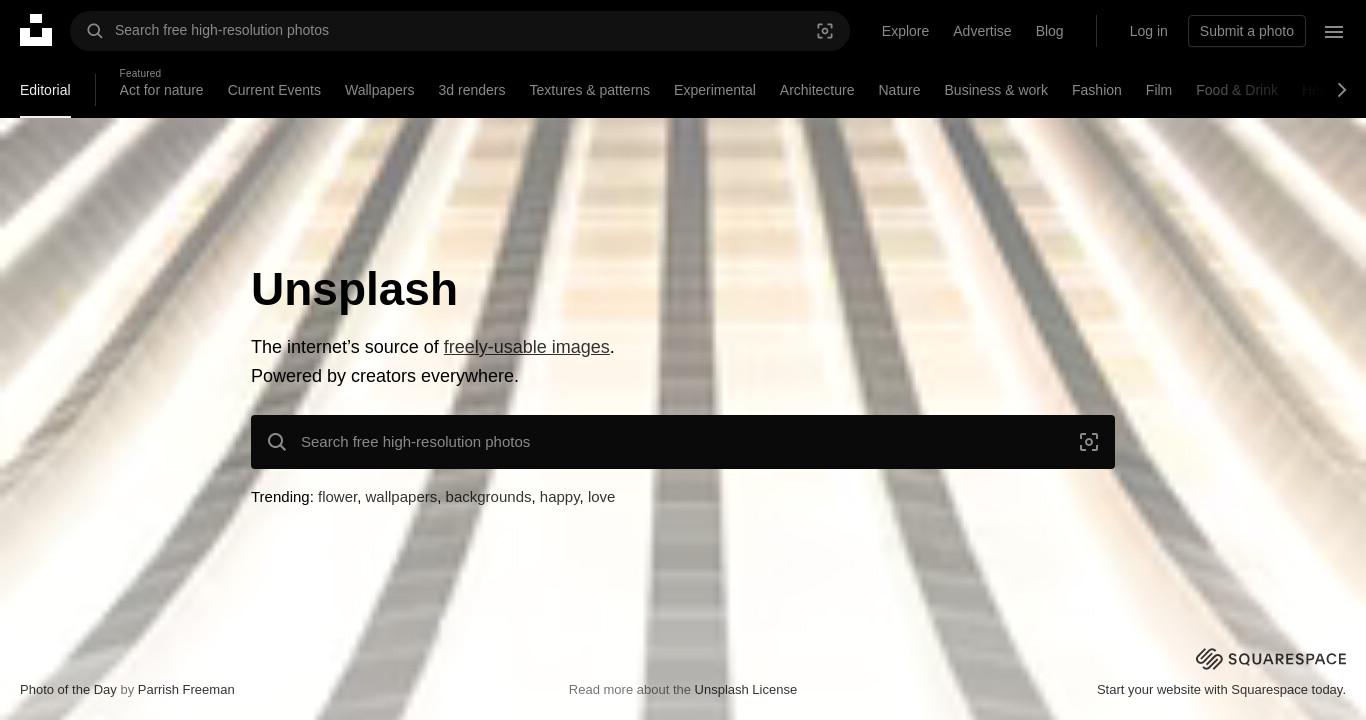Screen dimensions: 1366x720
Task: Click the magnifier icon in hero search box
Action: [x=277, y=442]
